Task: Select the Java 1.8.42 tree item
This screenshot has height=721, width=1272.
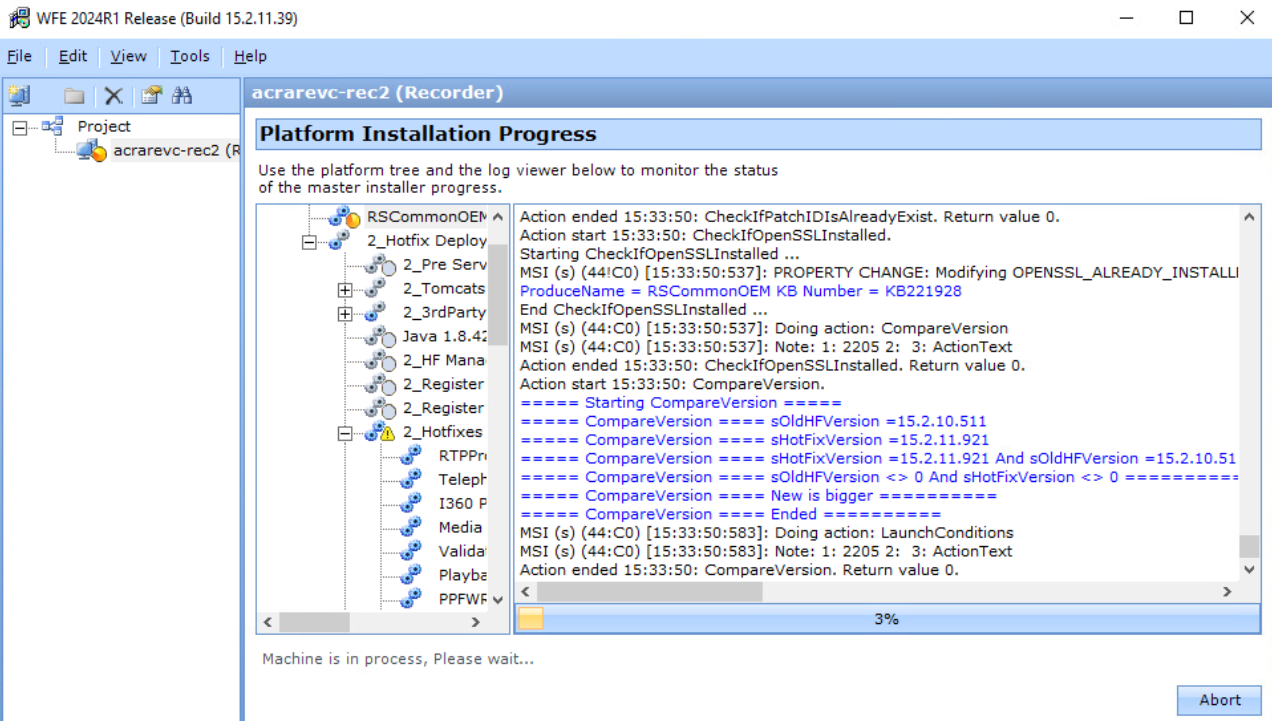Action: [x=443, y=337]
